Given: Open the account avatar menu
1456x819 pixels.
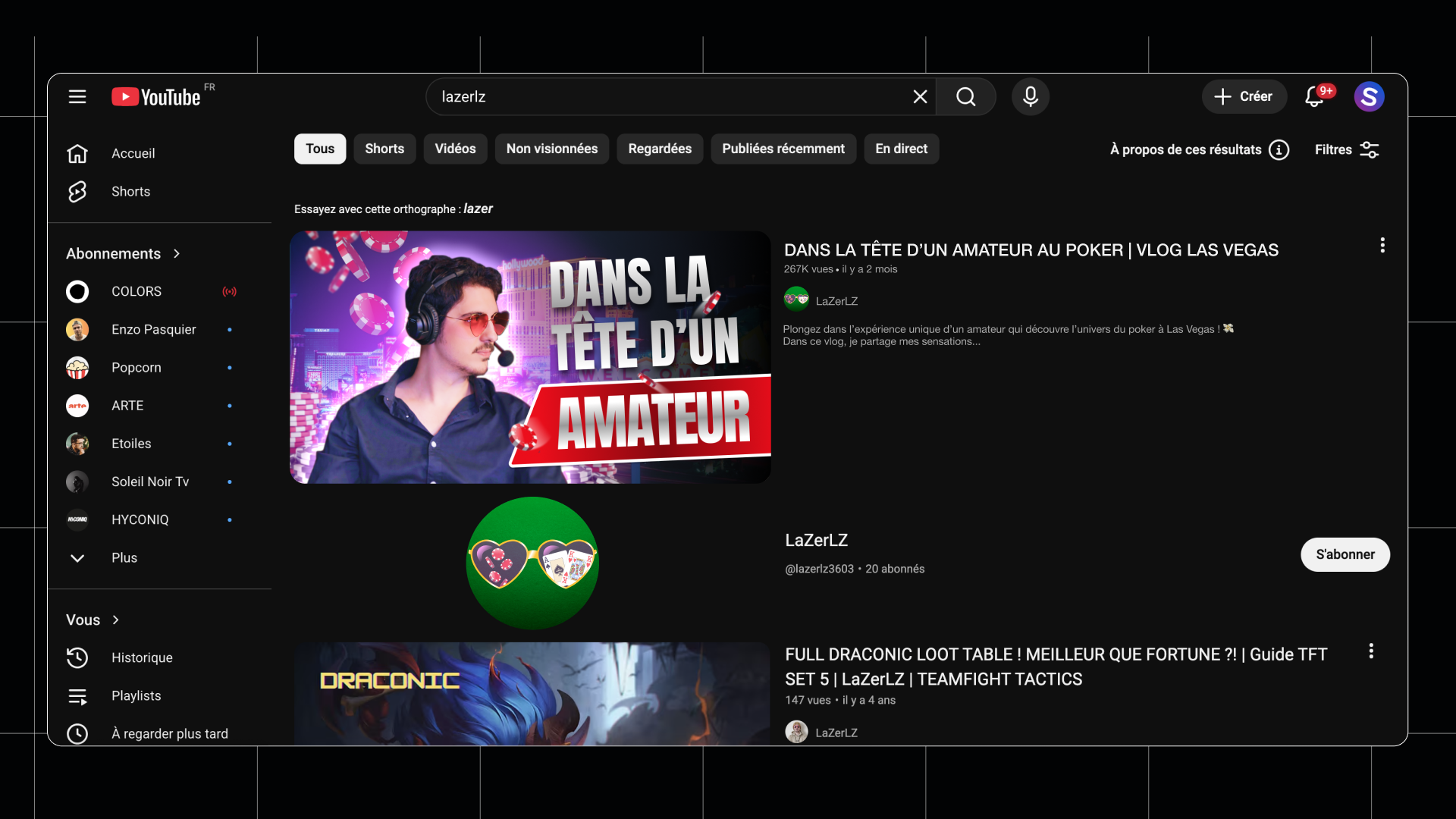Looking at the screenshot, I should tap(1369, 96).
